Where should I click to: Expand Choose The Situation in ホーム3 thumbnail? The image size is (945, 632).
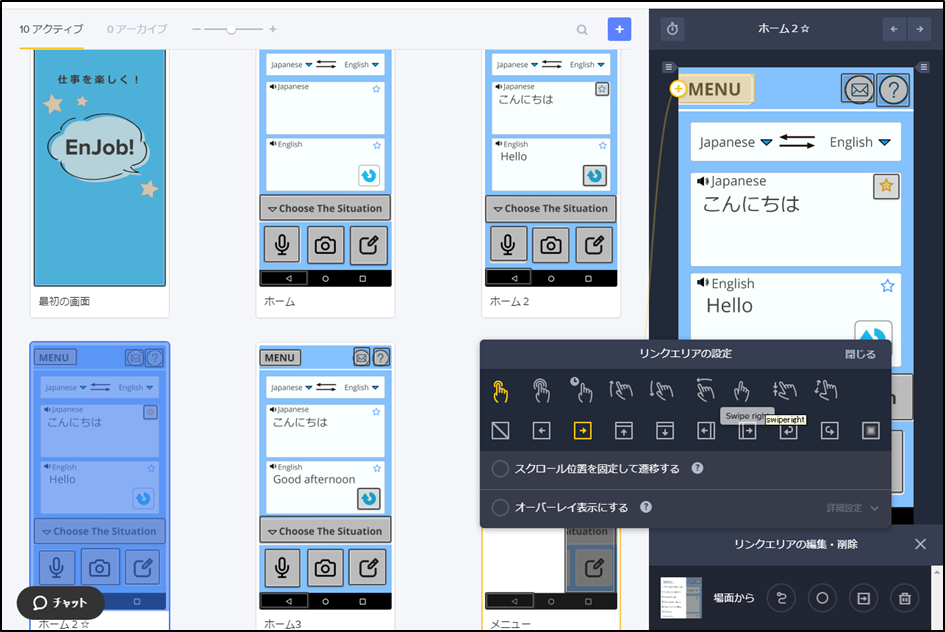[x=325, y=531]
